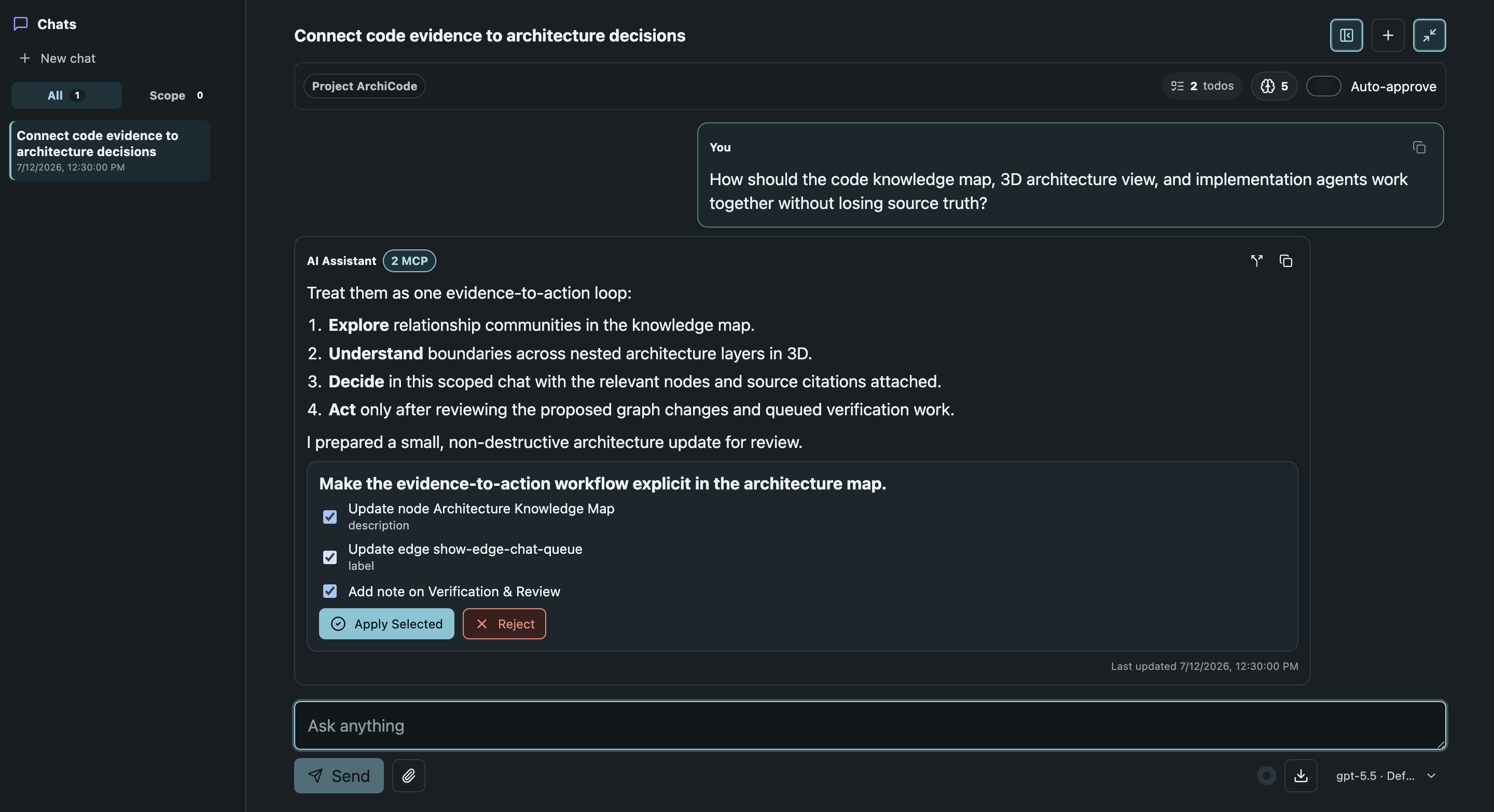Switch to the Scope tab
Viewport: 1494px width, 812px height.
(176, 95)
